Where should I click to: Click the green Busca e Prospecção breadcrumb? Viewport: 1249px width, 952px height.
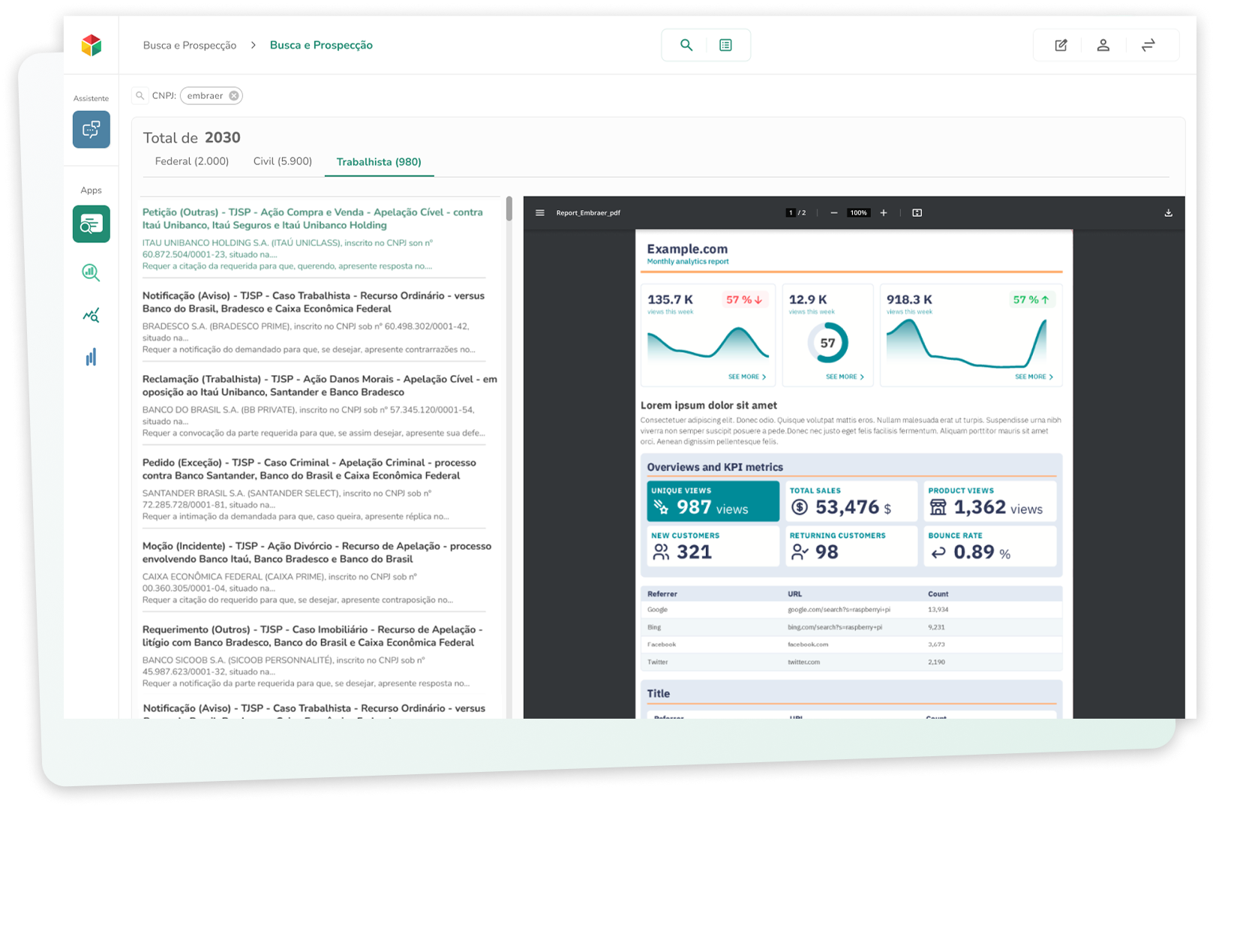321,45
